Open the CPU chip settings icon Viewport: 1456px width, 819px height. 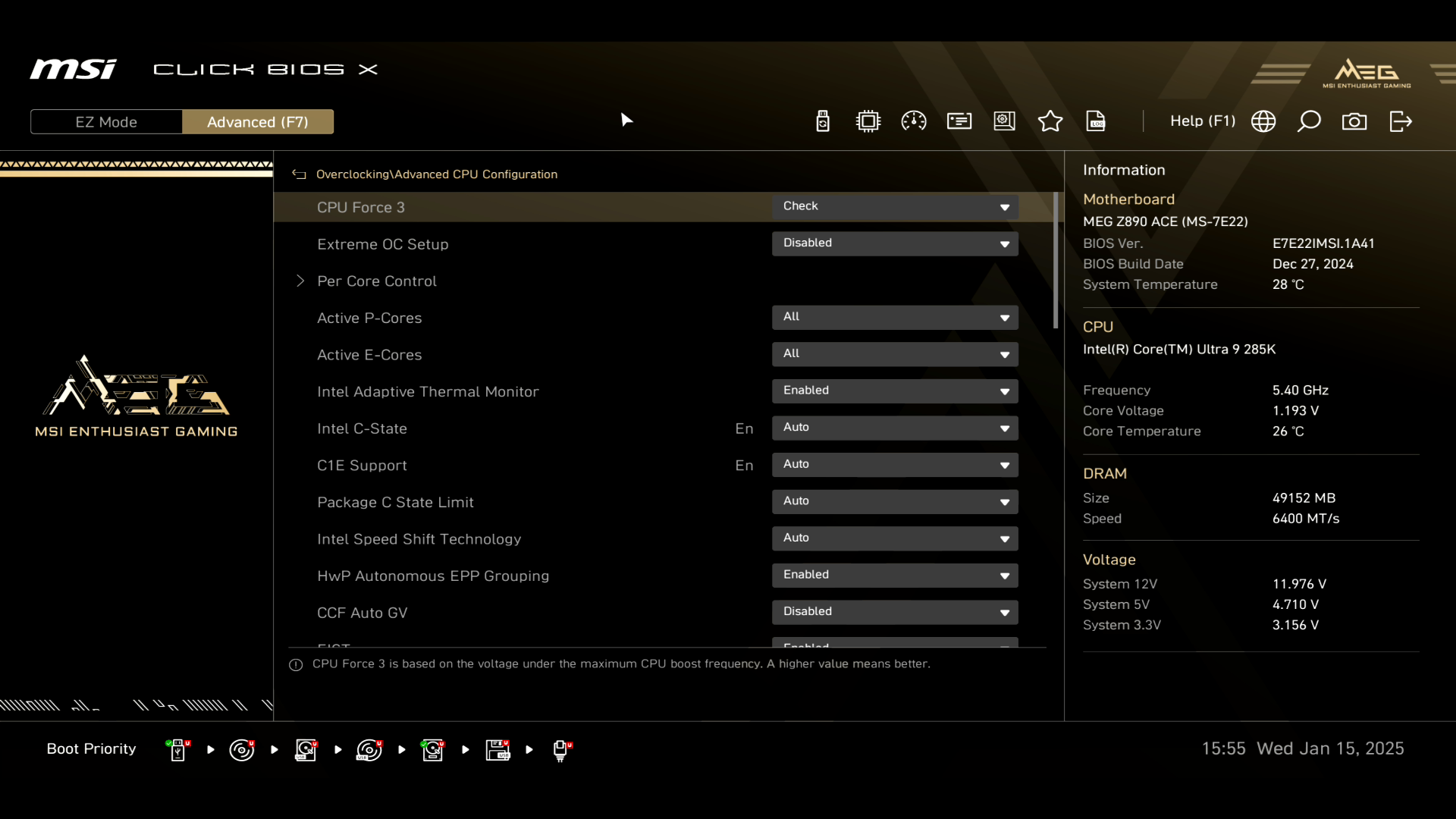[x=868, y=121]
